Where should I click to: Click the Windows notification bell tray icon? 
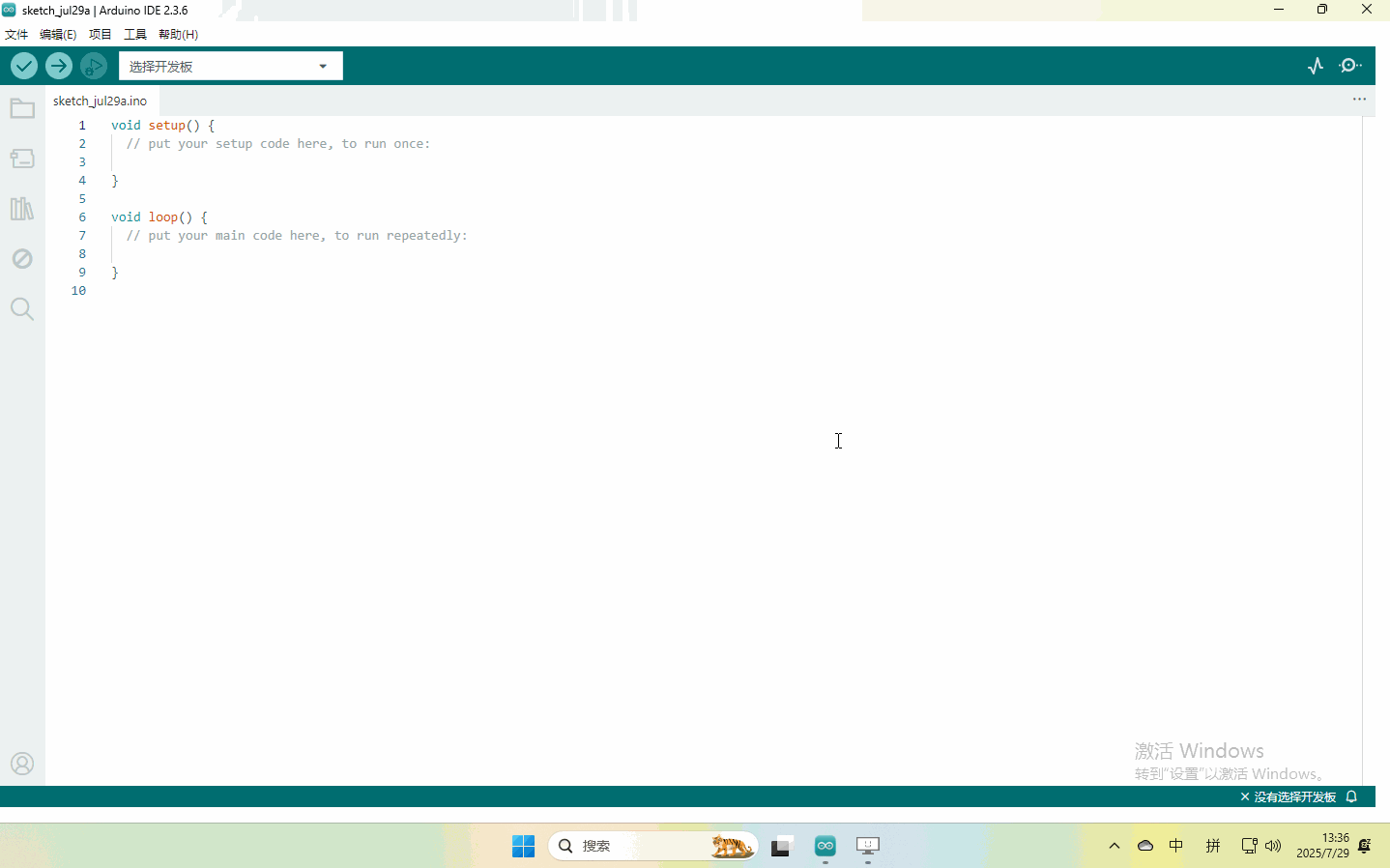coord(1365,846)
